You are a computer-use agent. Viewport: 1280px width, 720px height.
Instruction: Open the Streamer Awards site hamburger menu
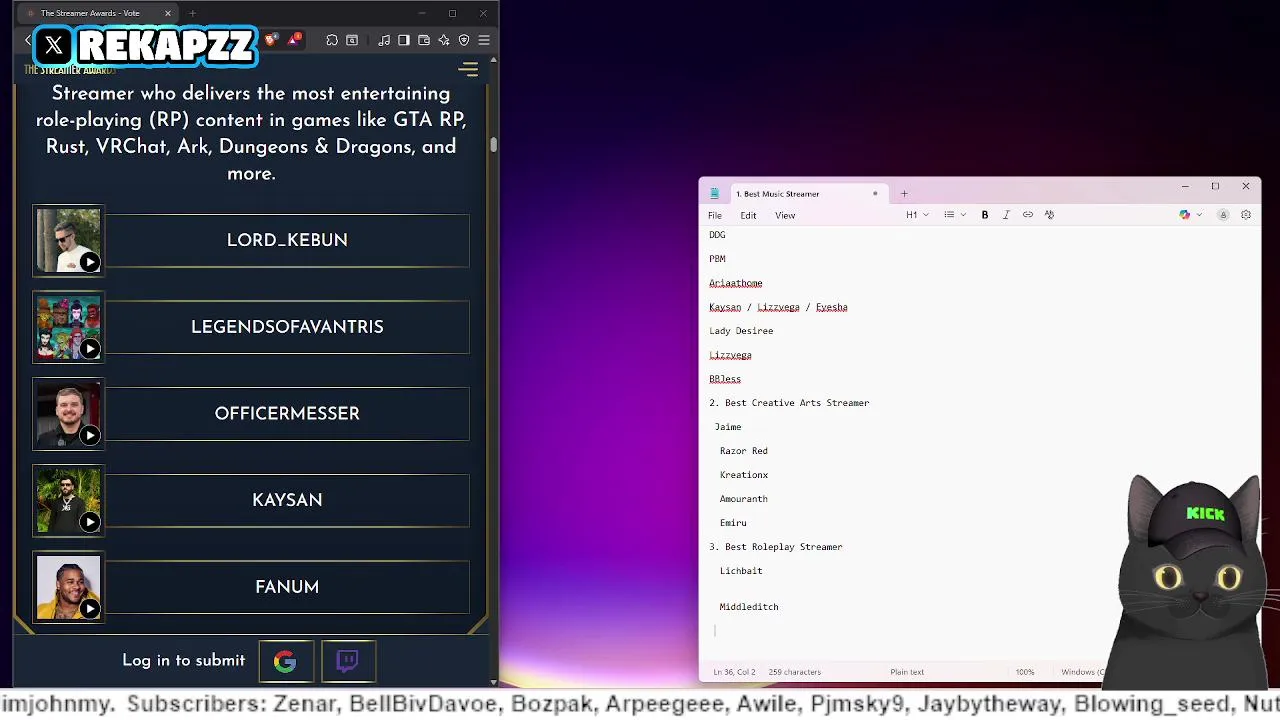(x=468, y=69)
